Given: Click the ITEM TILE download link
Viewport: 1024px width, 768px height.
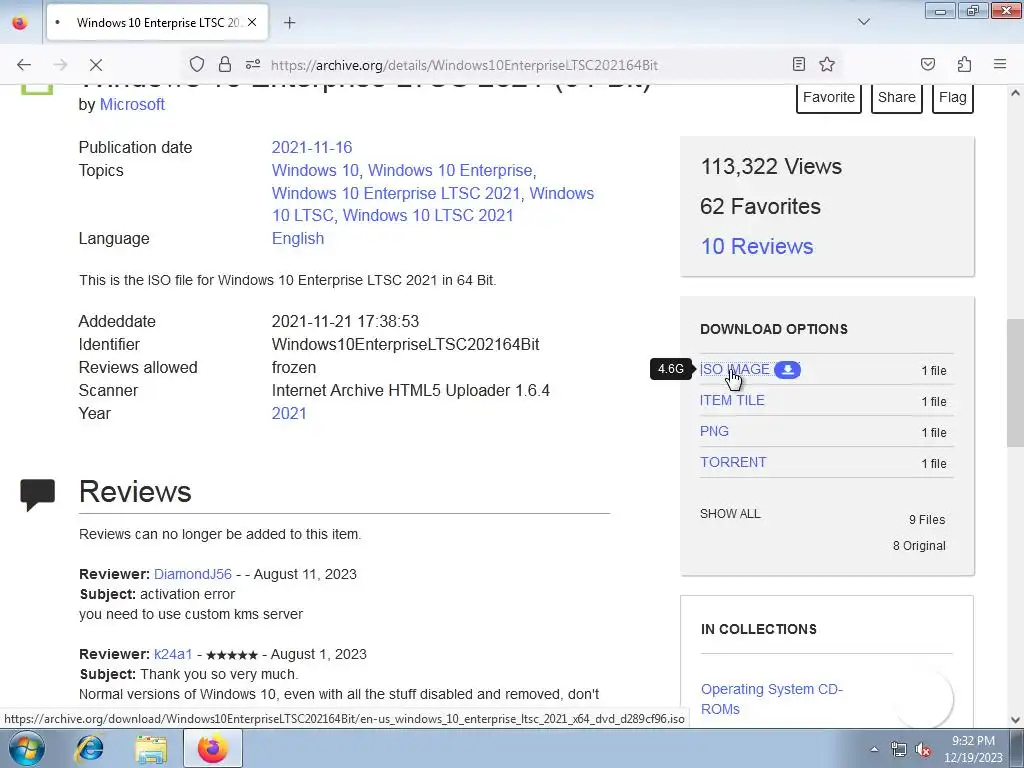Looking at the screenshot, I should click(732, 400).
